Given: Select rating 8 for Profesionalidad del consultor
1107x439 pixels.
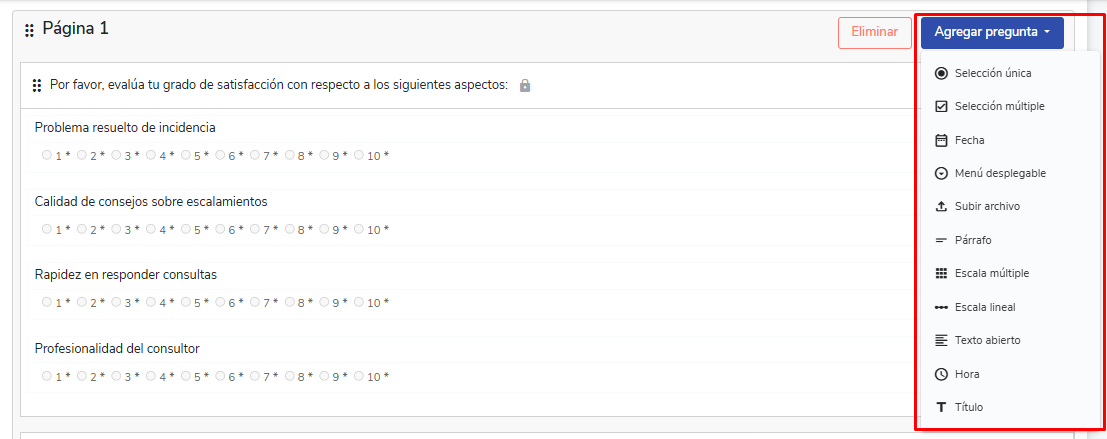Looking at the screenshot, I should click(290, 376).
